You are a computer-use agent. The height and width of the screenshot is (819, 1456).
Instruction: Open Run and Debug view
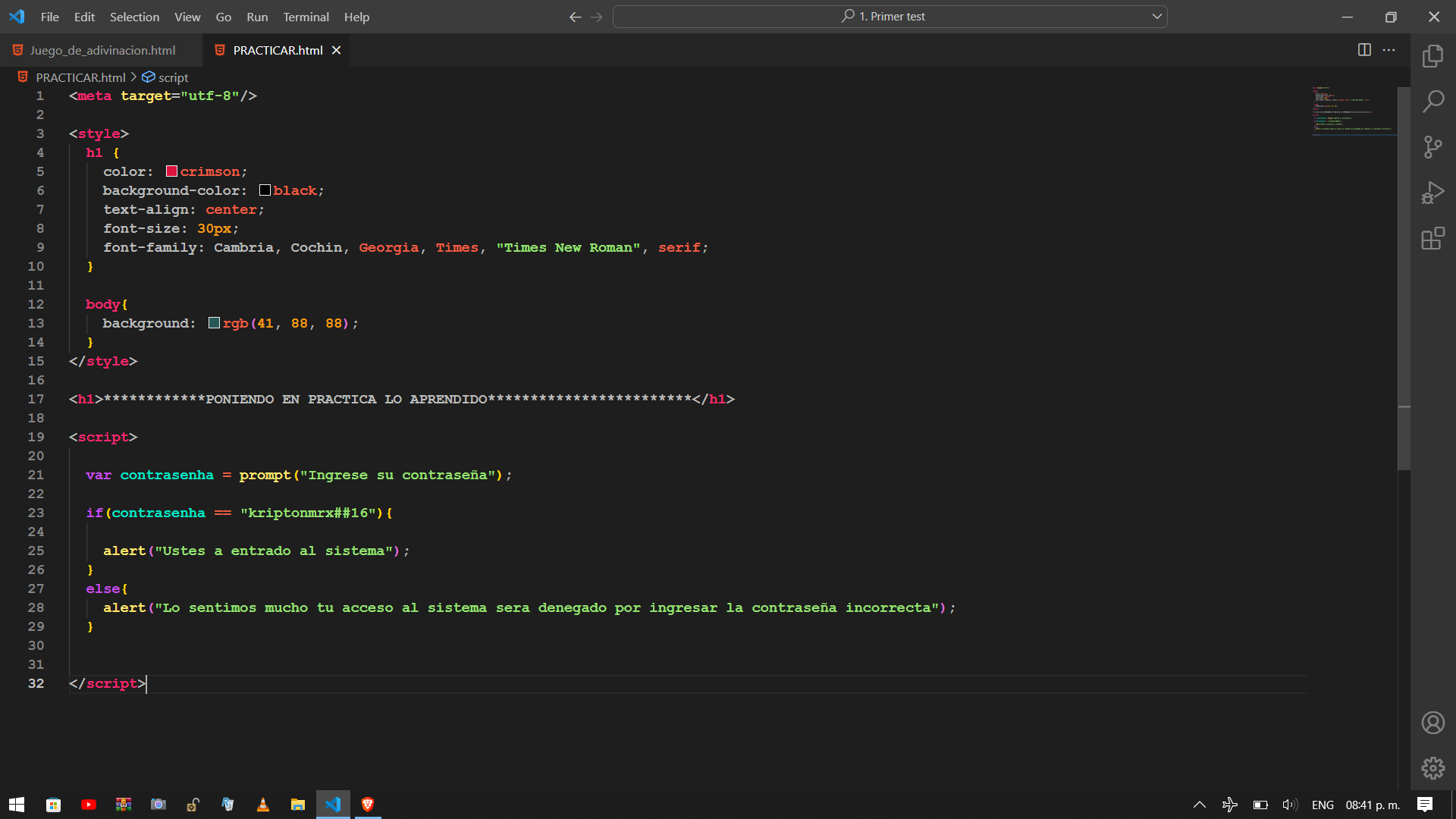click(1432, 193)
